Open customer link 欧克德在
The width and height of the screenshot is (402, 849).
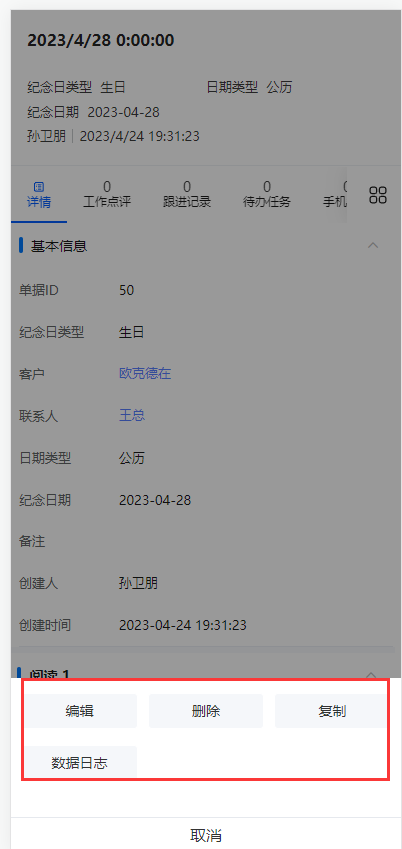(145, 373)
